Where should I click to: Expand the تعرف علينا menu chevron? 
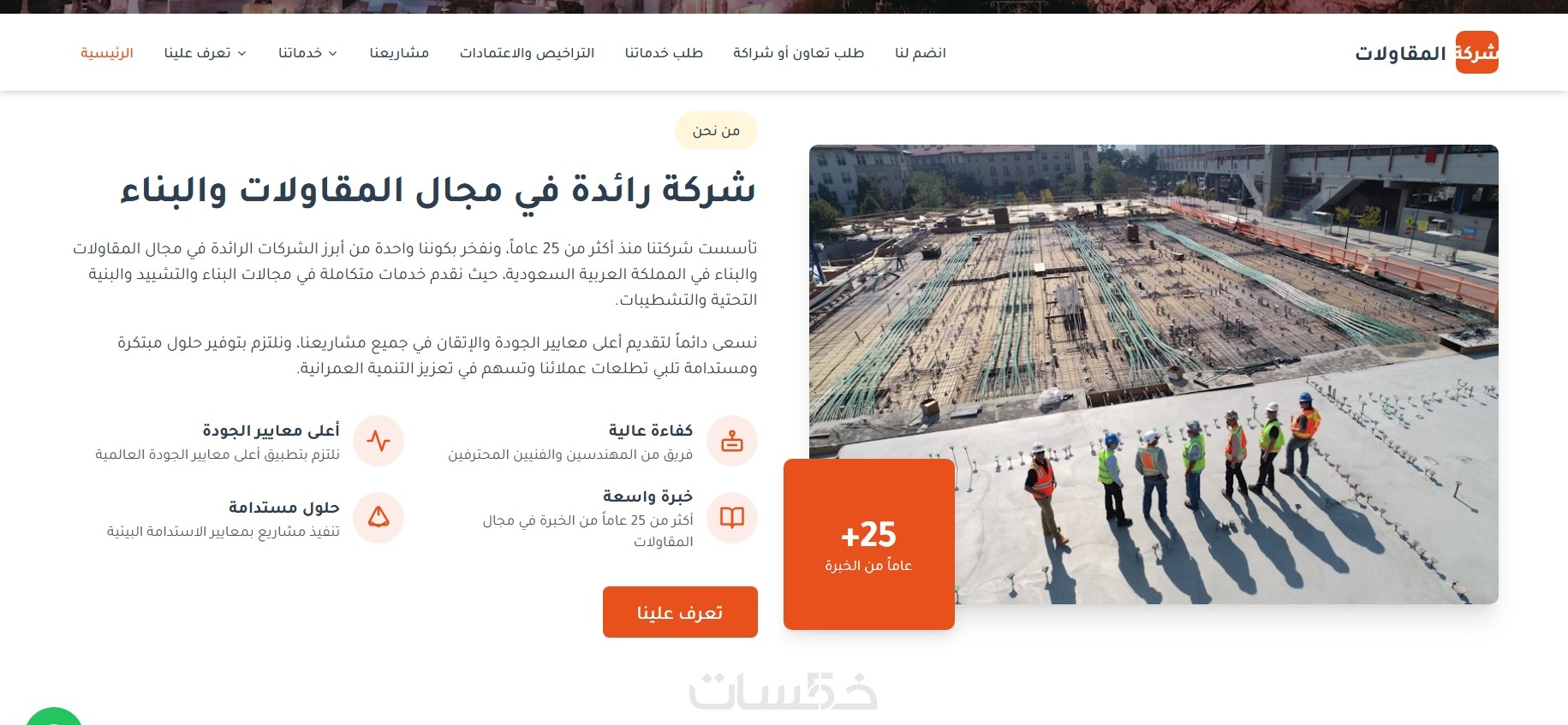[241, 53]
